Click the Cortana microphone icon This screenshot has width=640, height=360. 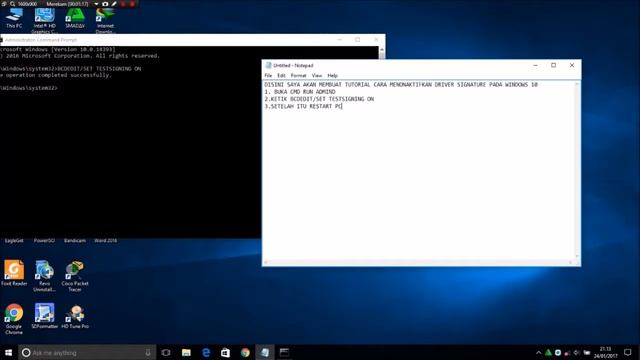click(148, 353)
